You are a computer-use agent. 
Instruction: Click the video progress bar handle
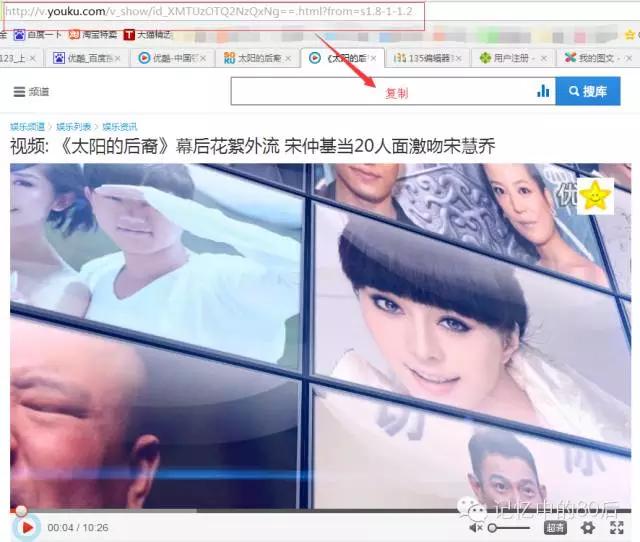coord(21,511)
